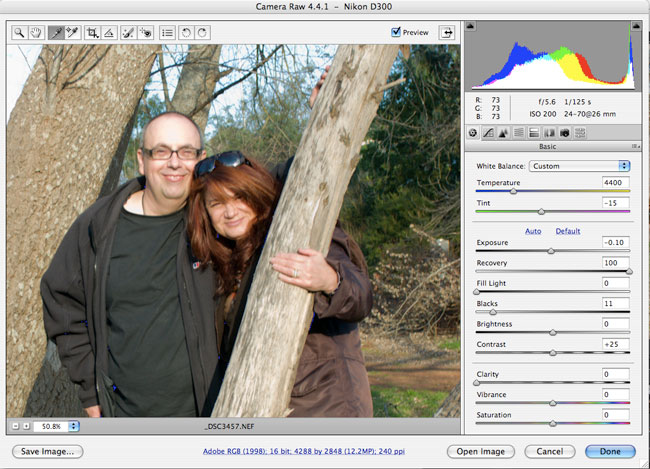The width and height of the screenshot is (650, 469).
Task: Toggle the Preview checkbox
Action: coord(396,32)
